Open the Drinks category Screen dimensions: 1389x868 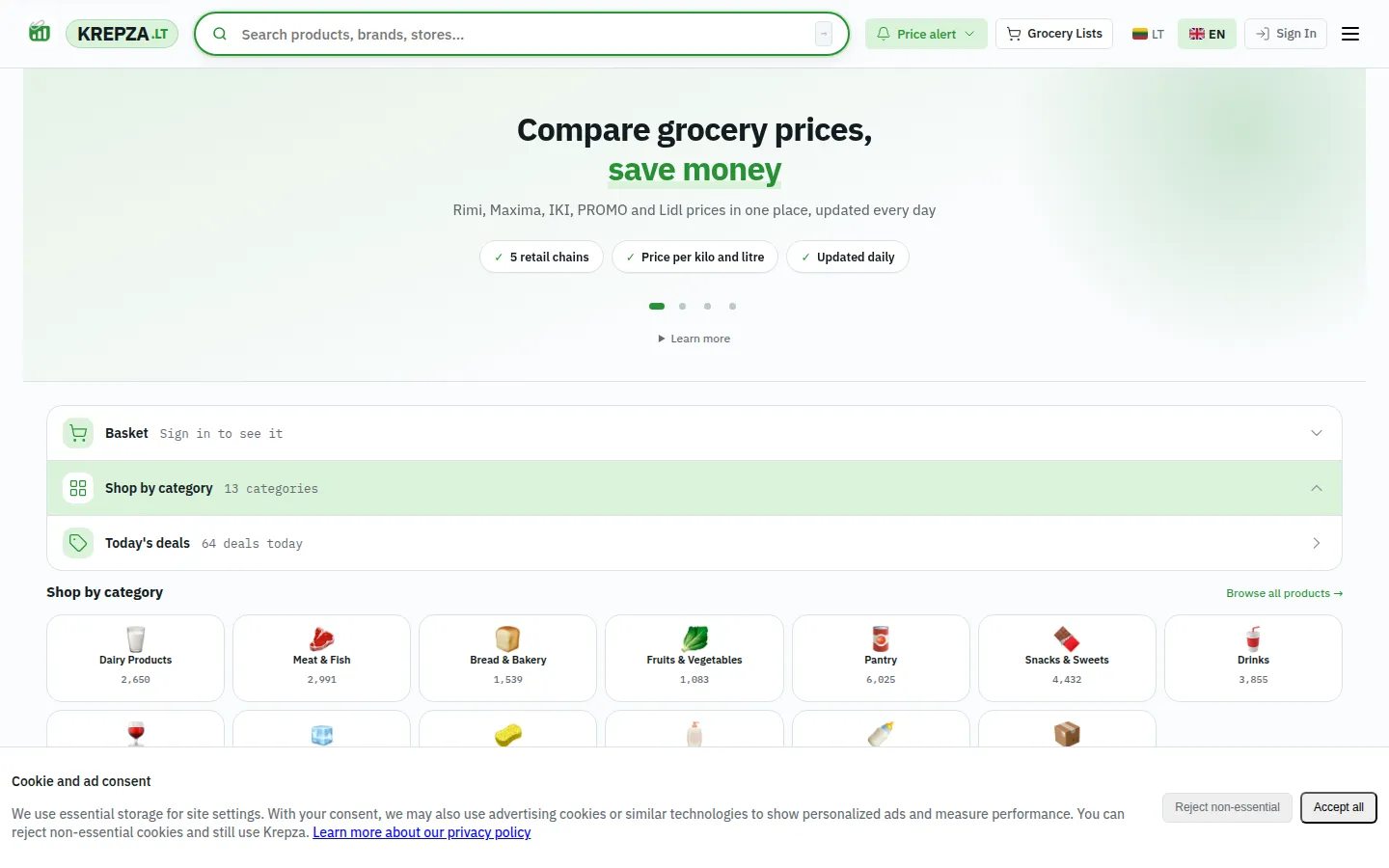1253,658
